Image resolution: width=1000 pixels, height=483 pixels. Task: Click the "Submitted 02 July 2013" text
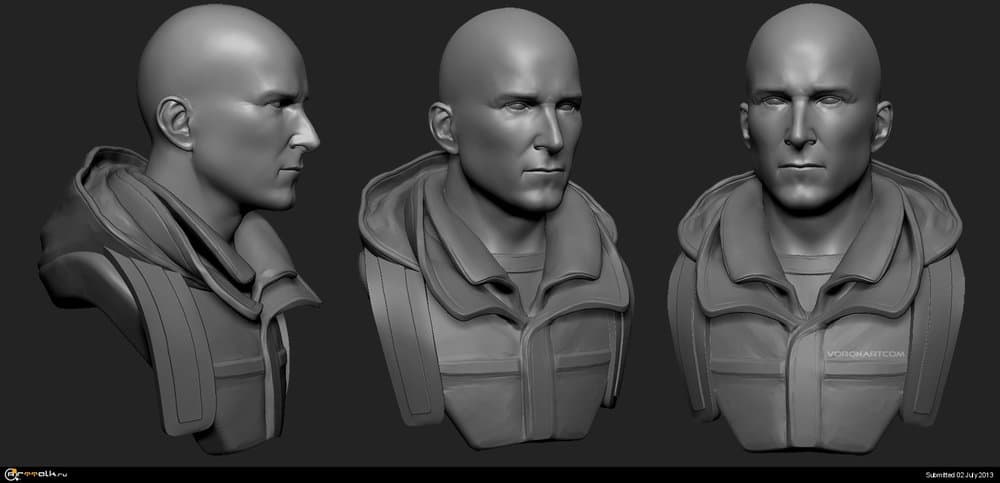(x=956, y=475)
